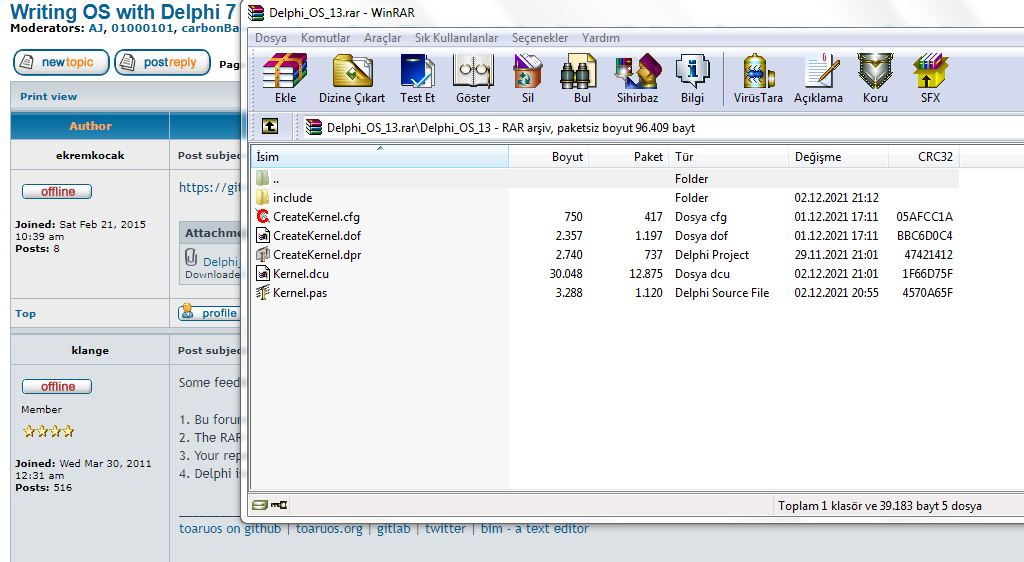Open the Yardım menu

tap(601, 38)
